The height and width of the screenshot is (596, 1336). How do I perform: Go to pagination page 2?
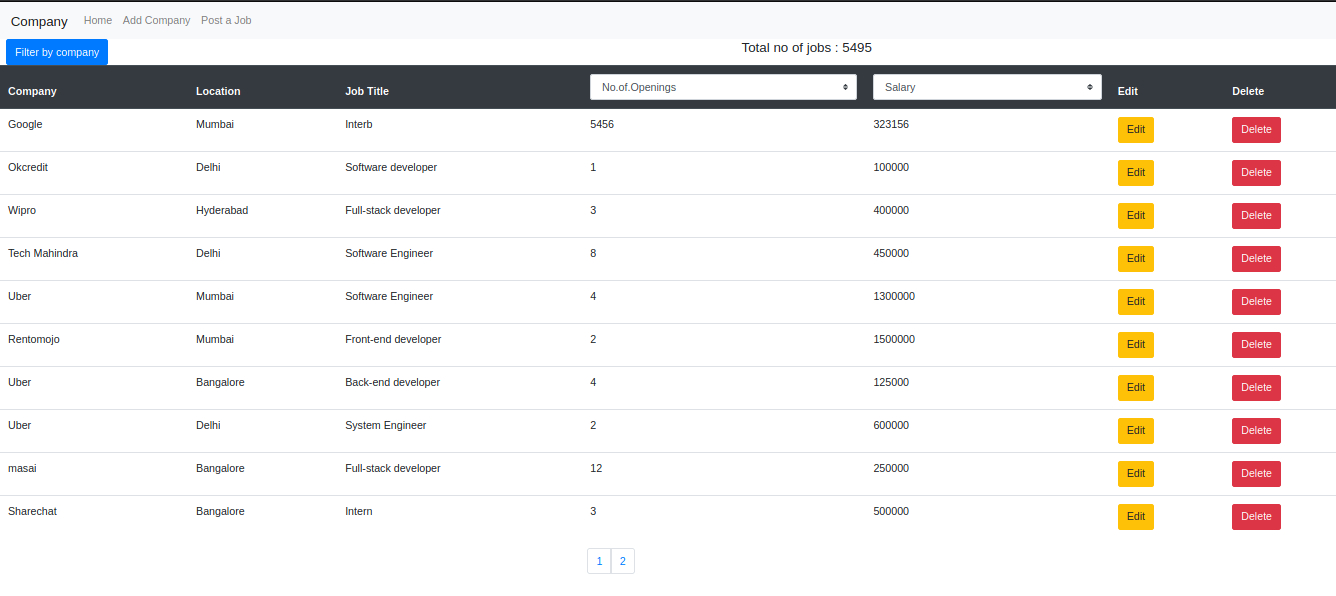pos(623,561)
